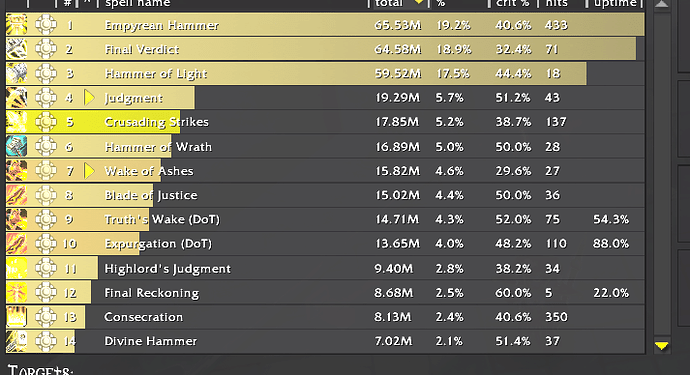The height and width of the screenshot is (375, 690).
Task: Click the Consecration spell icon
Action: (16, 317)
